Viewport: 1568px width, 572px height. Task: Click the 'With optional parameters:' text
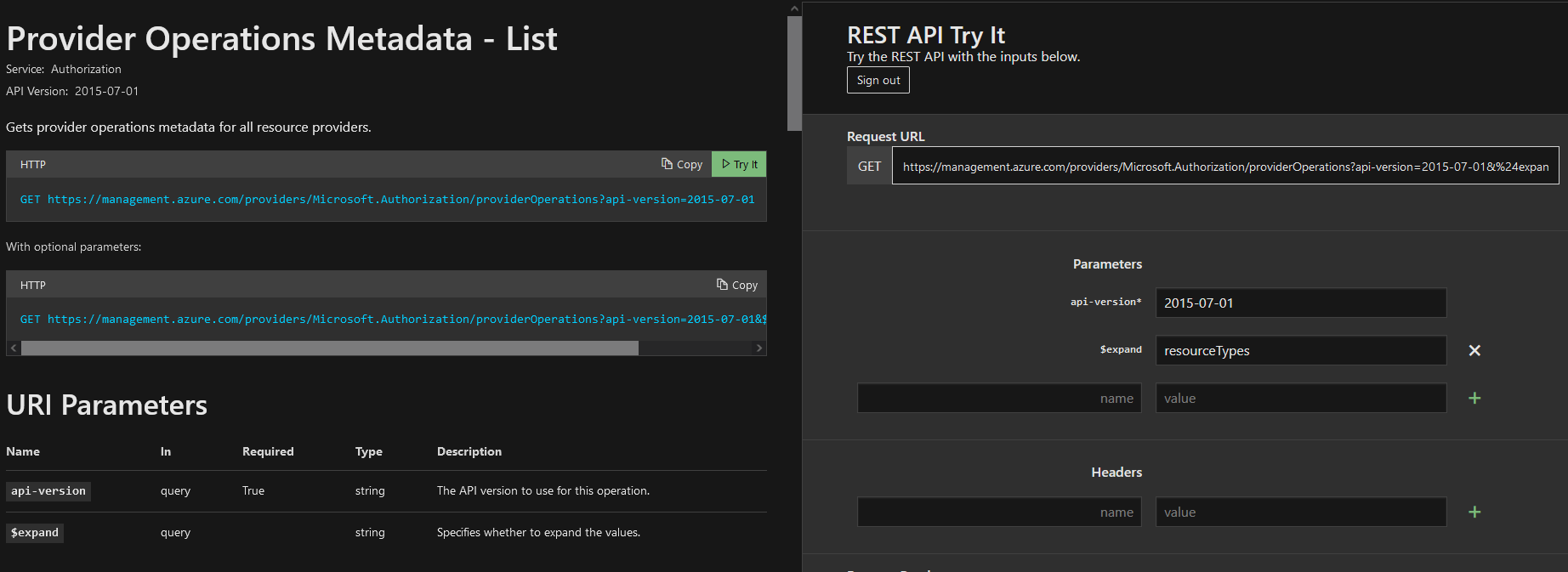click(74, 246)
